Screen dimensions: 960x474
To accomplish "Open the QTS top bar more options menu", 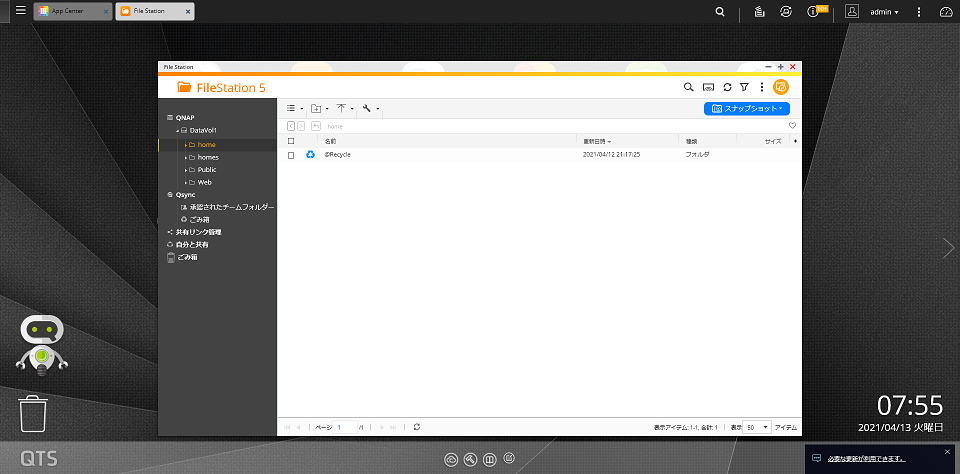I will 918,12.
